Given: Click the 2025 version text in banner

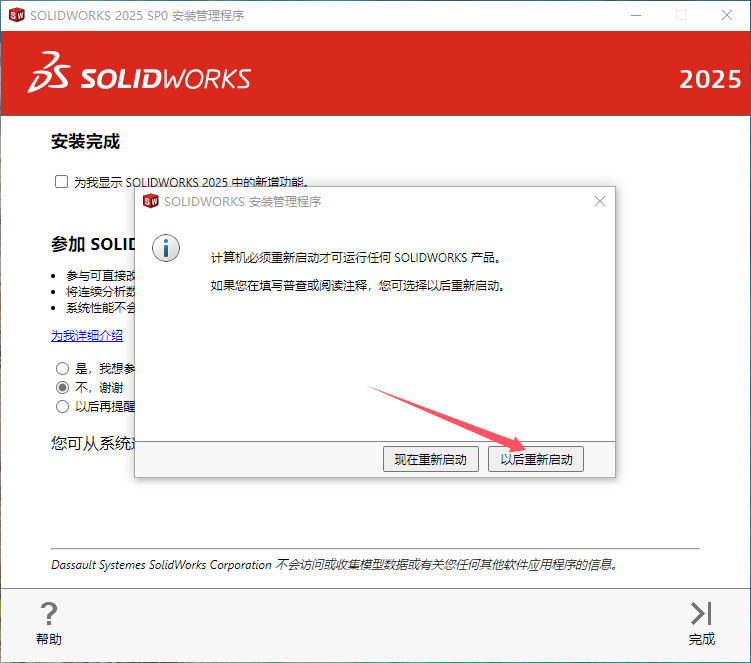Looking at the screenshot, I should pos(709,80).
